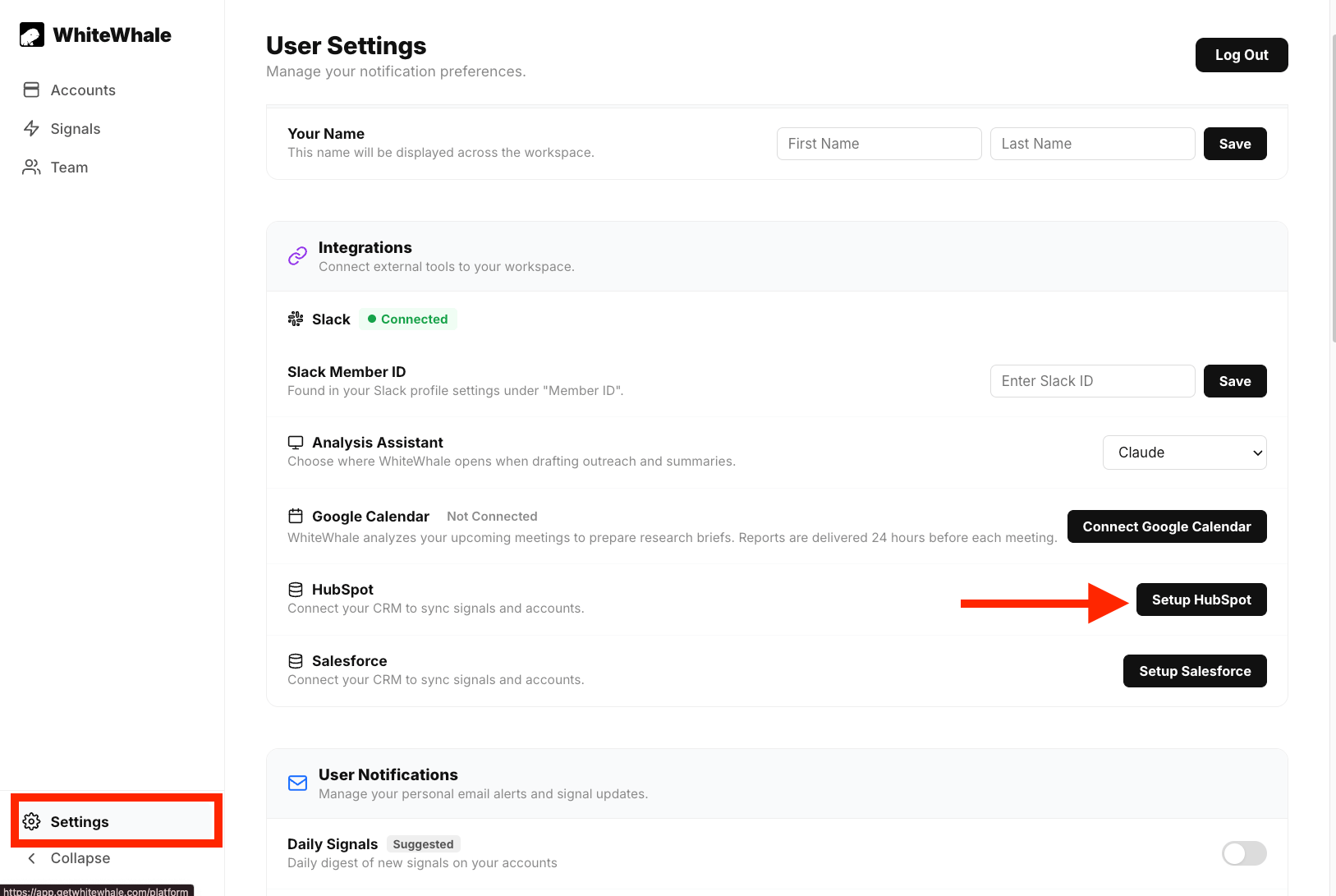Click the Slack Connected status badge

tap(408, 319)
